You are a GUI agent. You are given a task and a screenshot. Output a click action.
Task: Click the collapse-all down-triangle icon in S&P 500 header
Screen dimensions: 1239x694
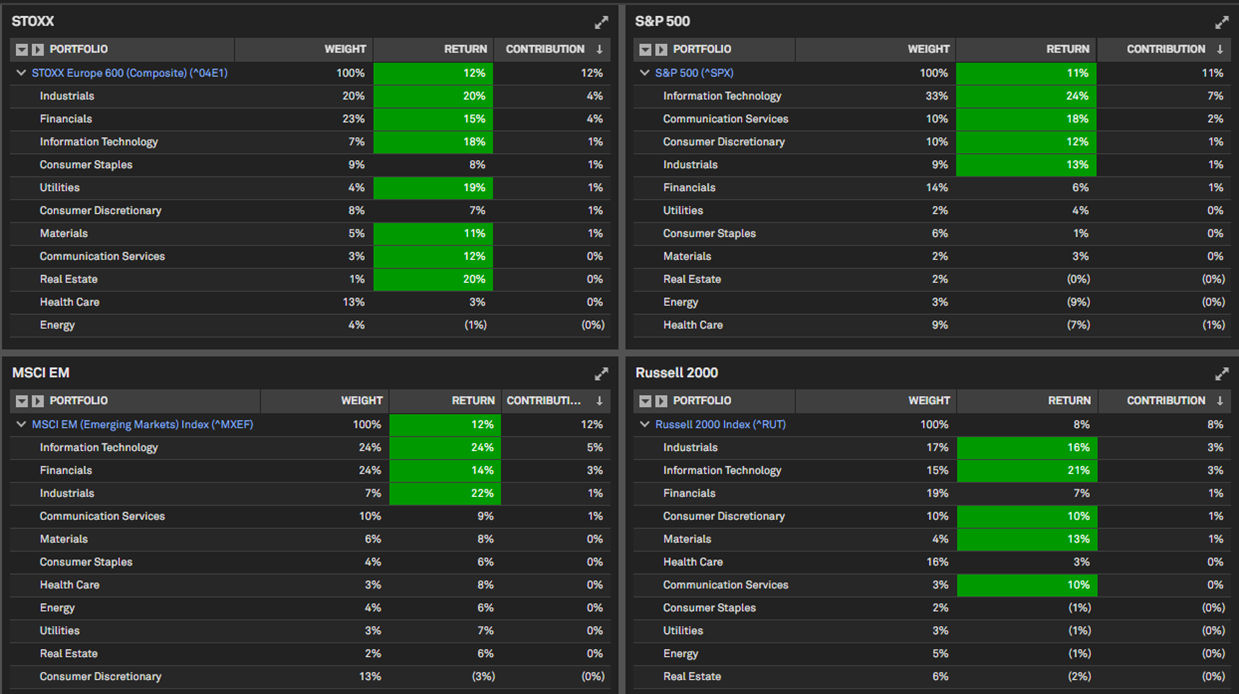(645, 49)
